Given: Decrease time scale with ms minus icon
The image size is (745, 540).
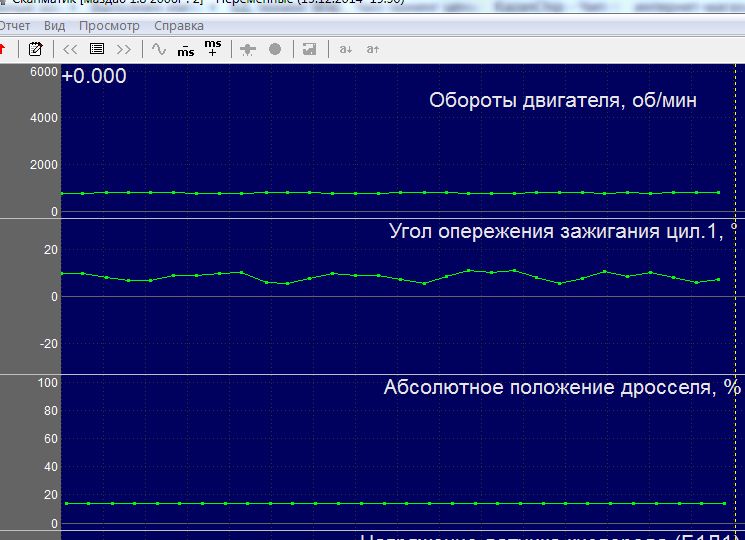Looking at the screenshot, I should [186, 50].
